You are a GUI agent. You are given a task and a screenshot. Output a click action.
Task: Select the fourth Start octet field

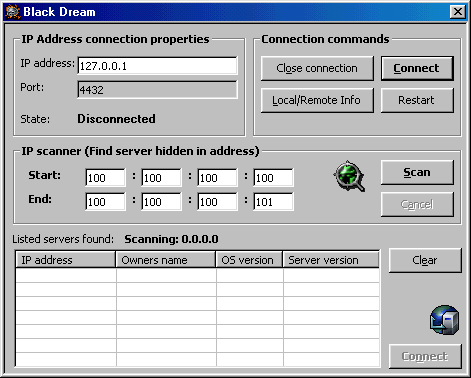click(x=273, y=177)
